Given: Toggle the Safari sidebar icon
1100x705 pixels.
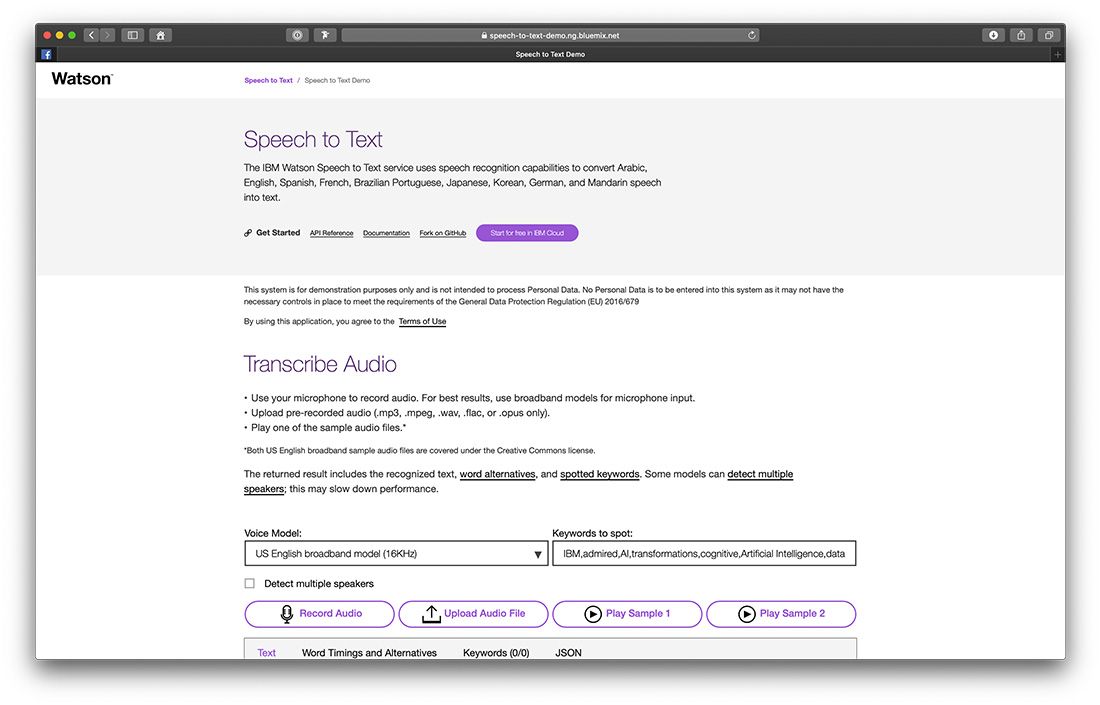Looking at the screenshot, I should tap(132, 35).
